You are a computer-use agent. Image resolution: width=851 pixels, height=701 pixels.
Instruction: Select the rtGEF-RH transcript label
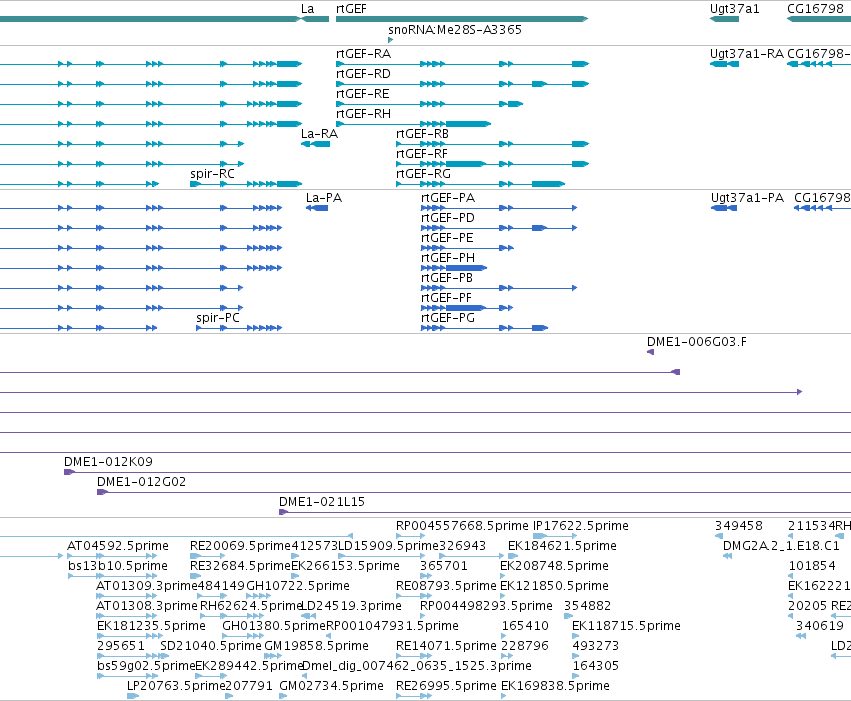tap(363, 114)
